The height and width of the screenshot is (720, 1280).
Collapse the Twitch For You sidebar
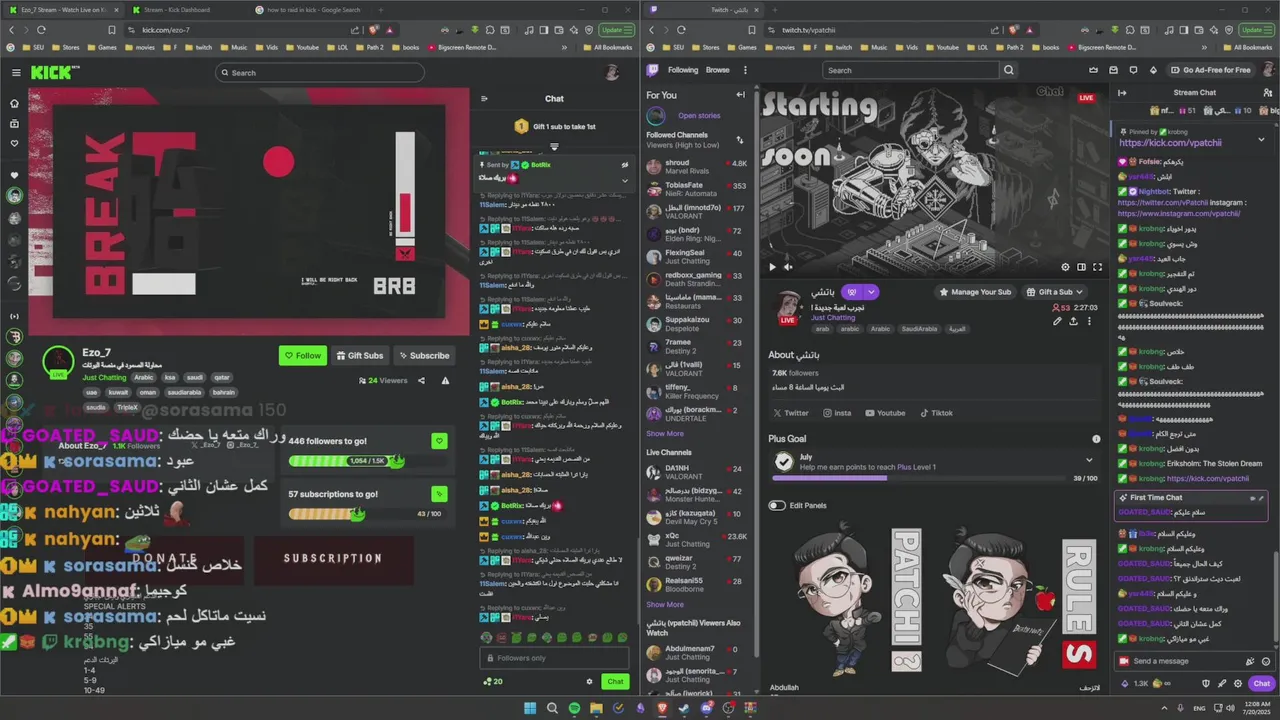pyautogui.click(x=740, y=95)
